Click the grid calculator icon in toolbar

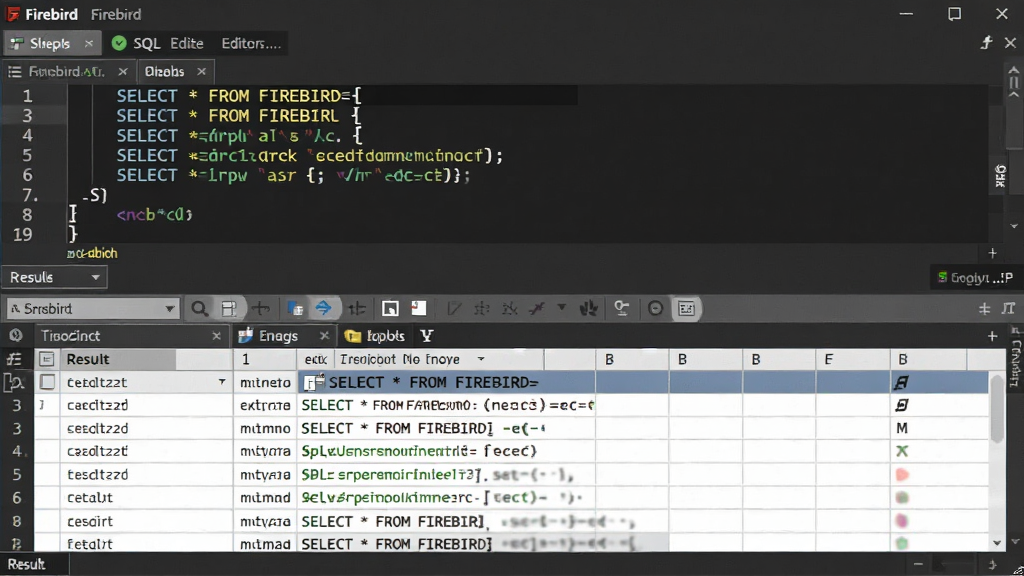coord(686,308)
